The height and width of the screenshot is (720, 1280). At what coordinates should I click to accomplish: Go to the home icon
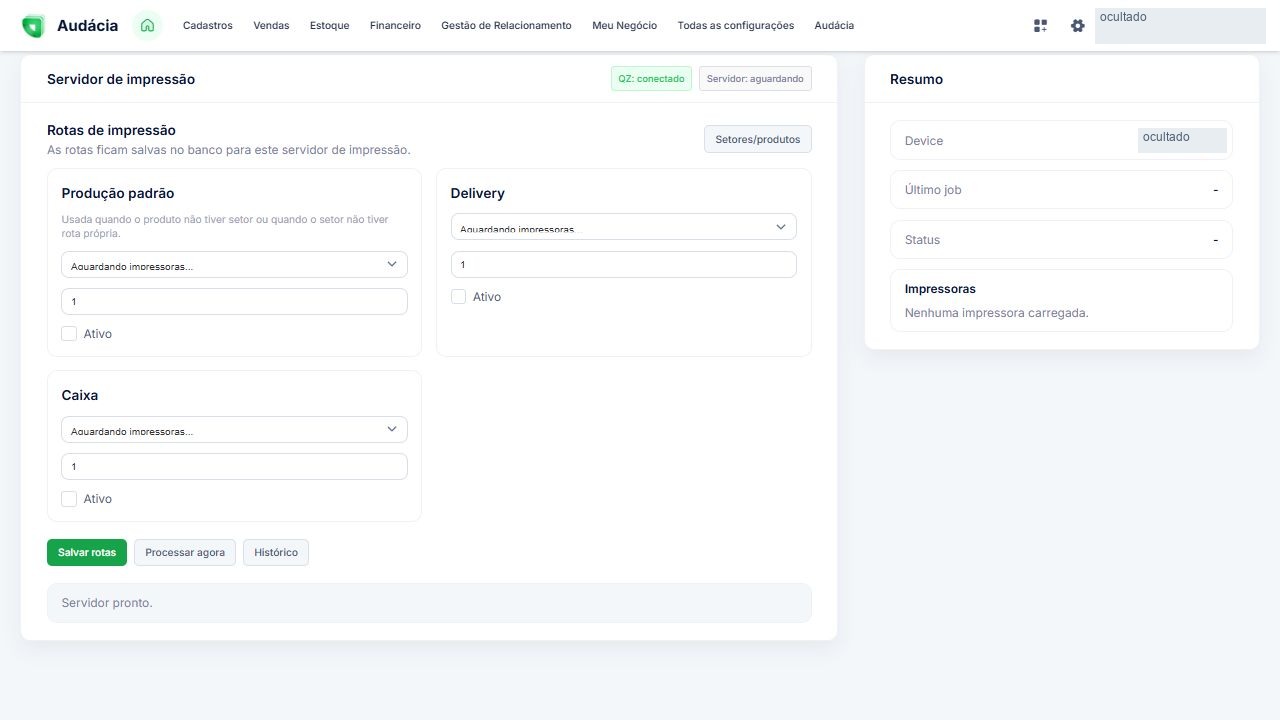tap(147, 26)
